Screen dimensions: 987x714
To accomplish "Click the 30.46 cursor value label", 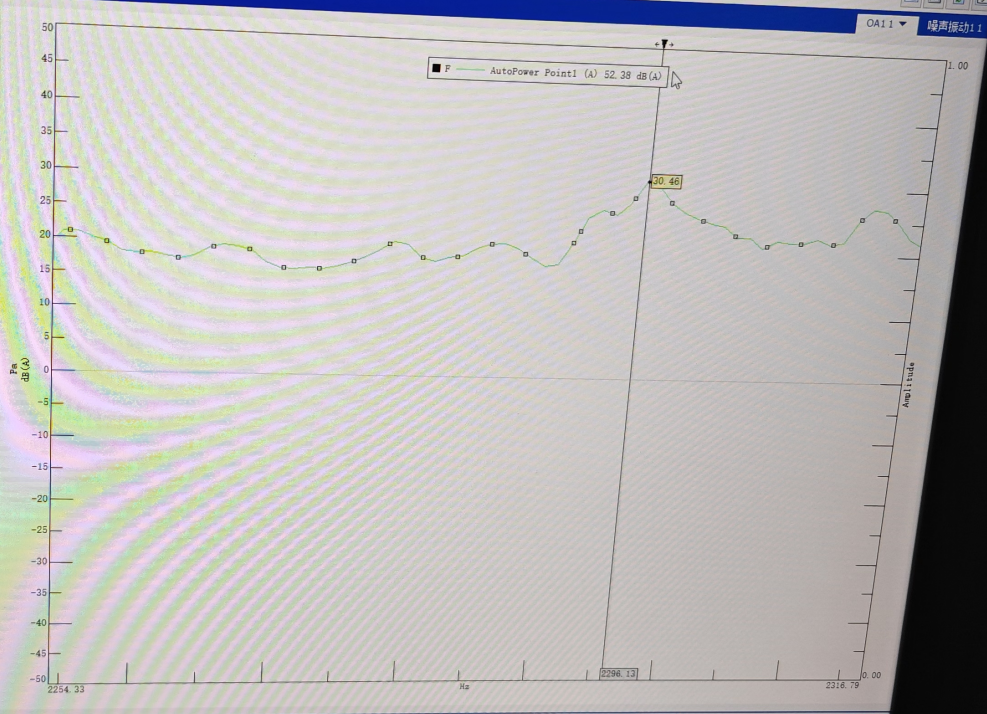I will (x=666, y=181).
